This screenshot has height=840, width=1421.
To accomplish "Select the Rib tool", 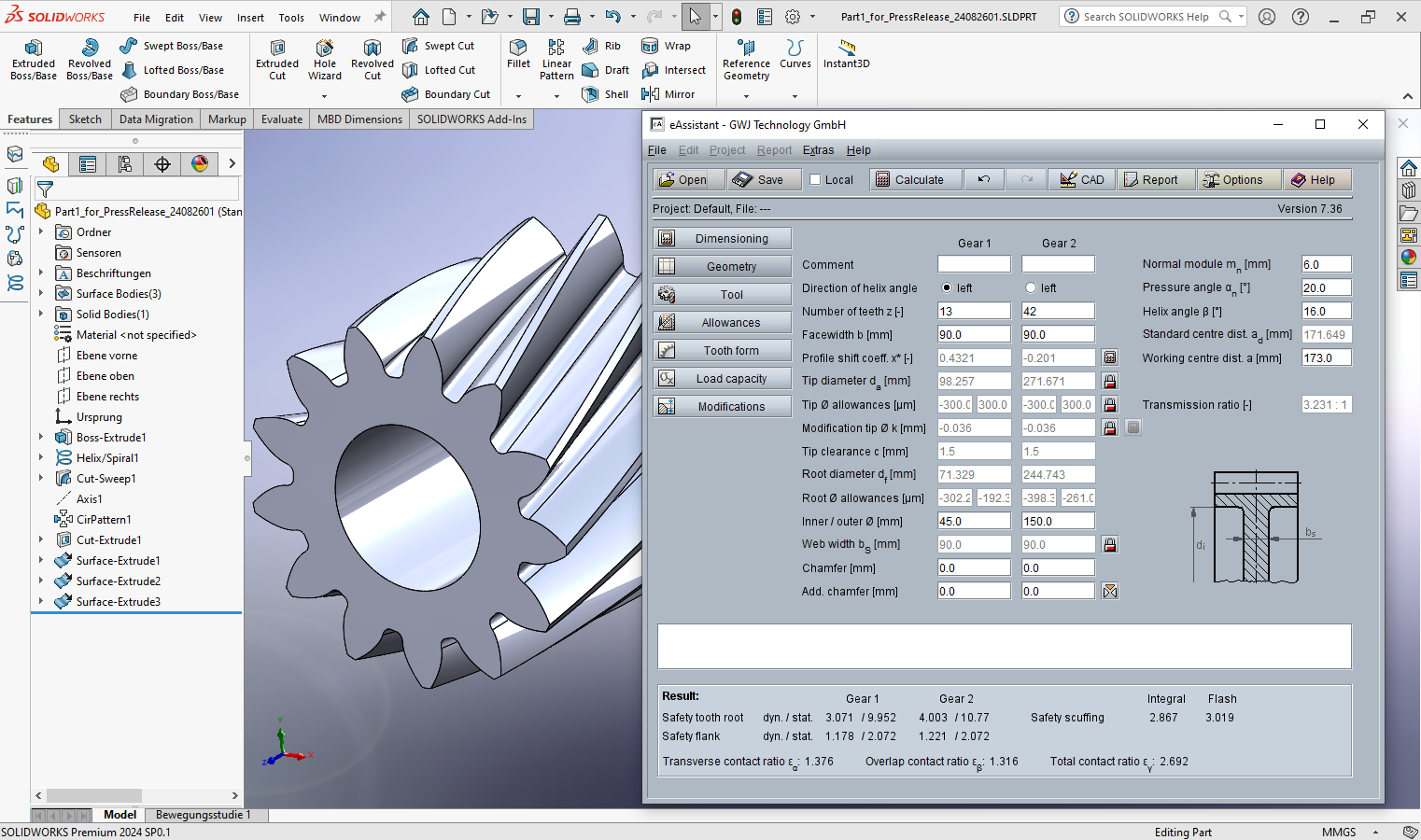I will [603, 45].
